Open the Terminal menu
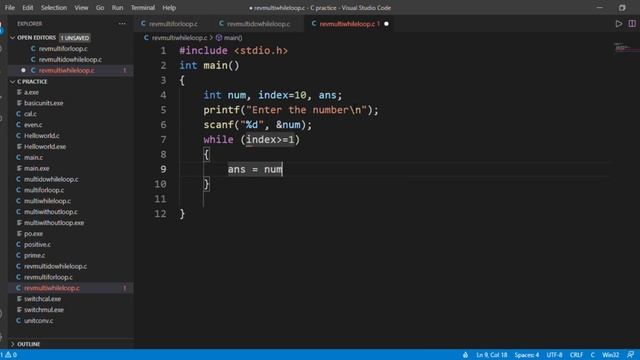 click(x=143, y=8)
